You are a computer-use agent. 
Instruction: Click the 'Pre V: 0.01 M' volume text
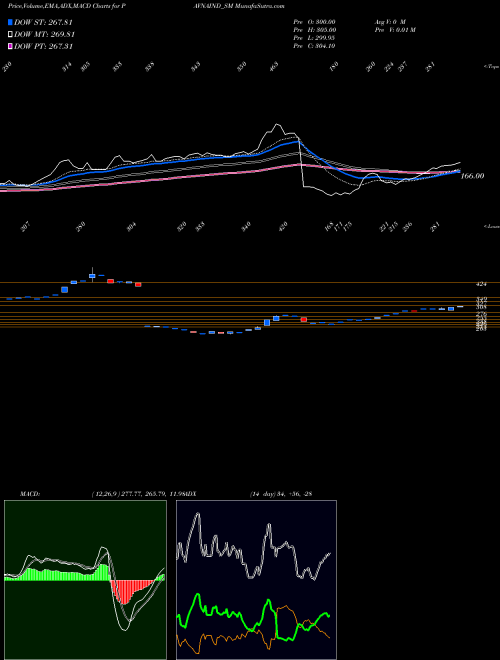[x=394, y=30]
